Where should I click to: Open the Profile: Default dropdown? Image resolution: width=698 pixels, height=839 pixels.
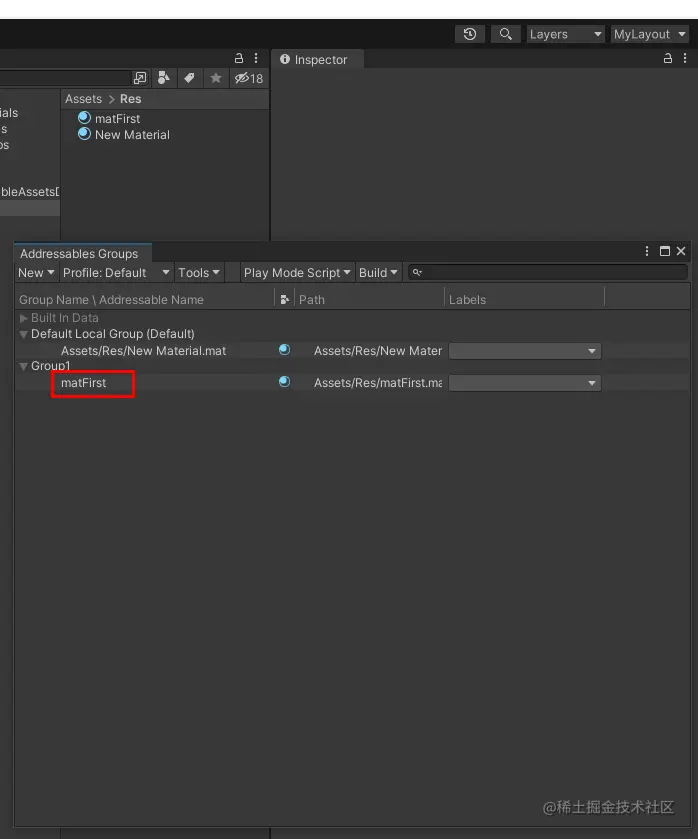(x=116, y=273)
